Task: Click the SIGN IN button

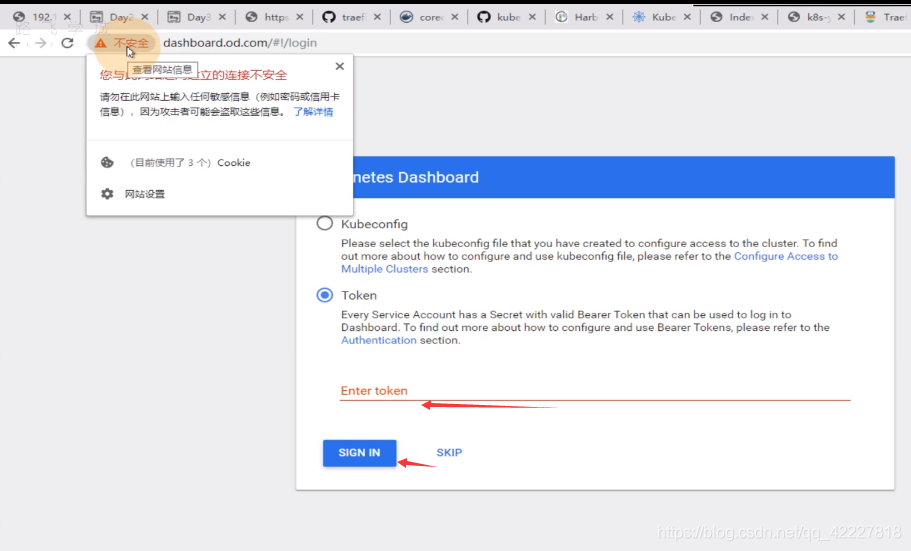Action: pos(360,453)
